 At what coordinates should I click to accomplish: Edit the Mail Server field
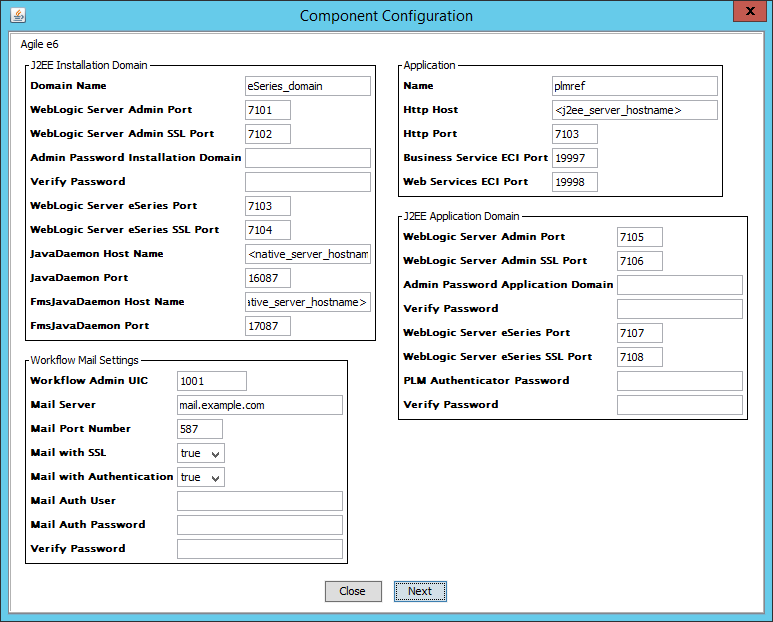[260, 405]
